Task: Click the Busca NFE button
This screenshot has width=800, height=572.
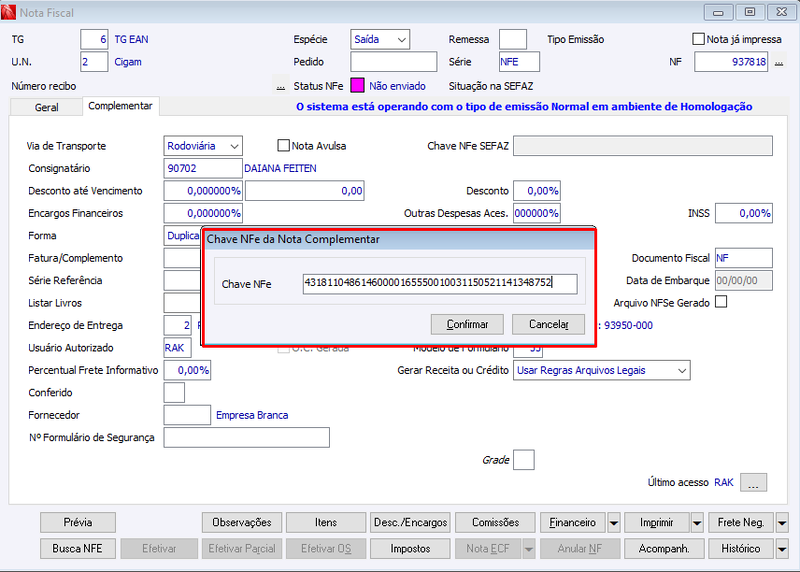Action: pos(78,549)
